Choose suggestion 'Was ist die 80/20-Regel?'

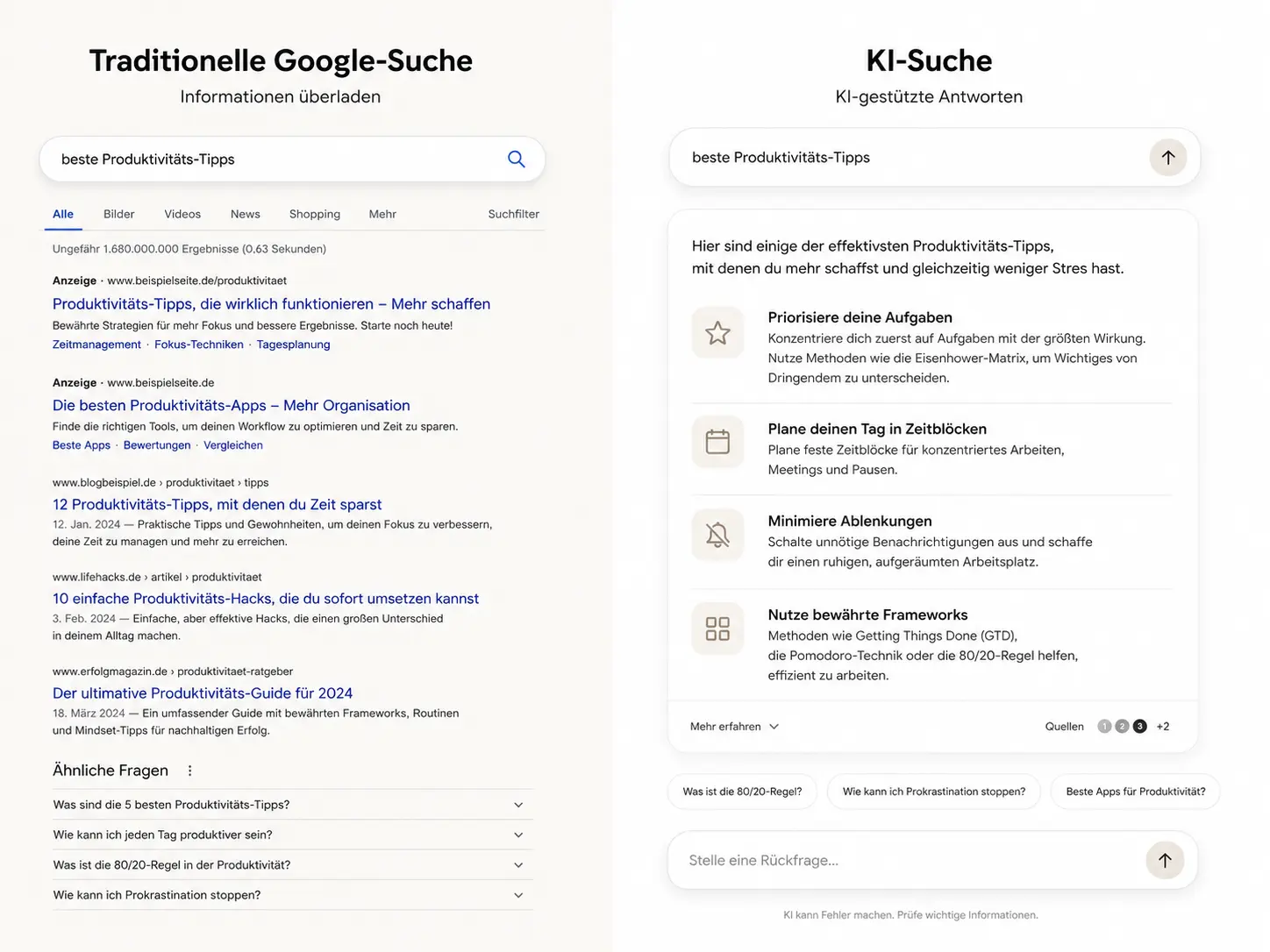coord(742,792)
